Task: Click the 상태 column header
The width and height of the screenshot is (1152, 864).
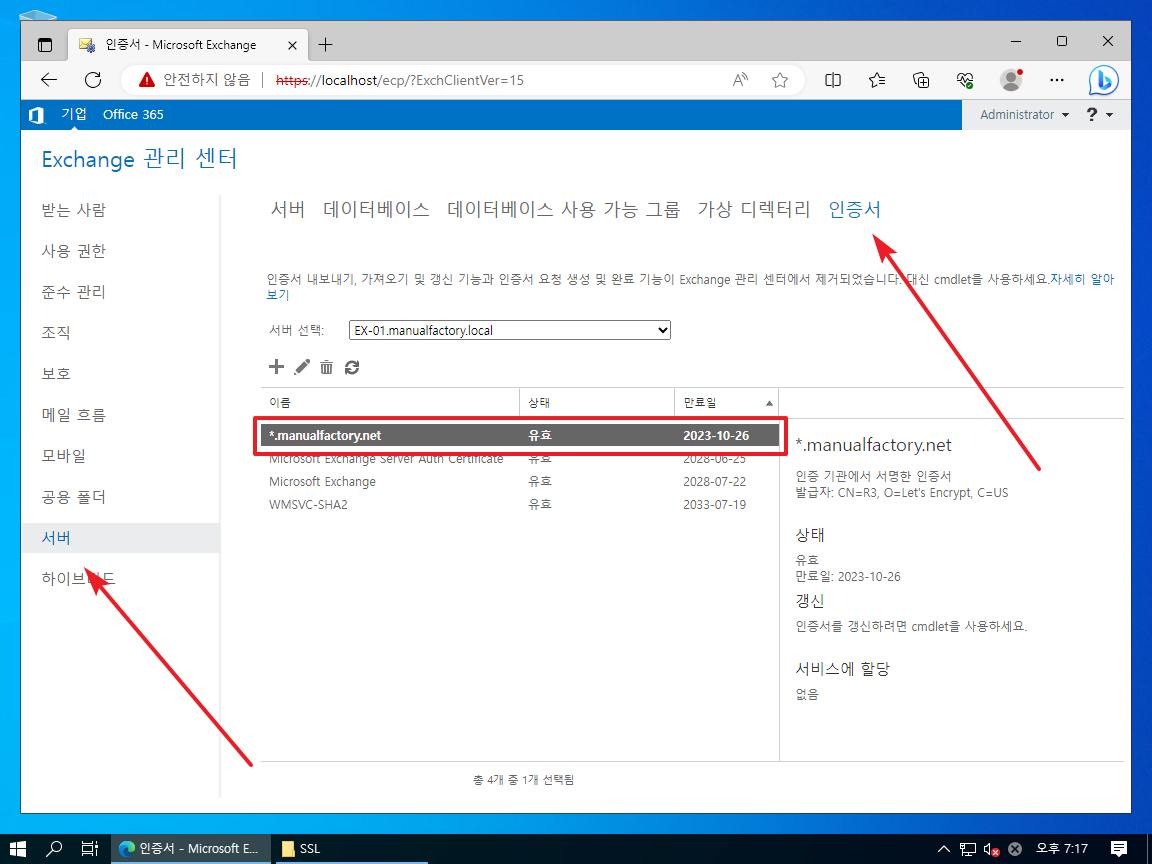Action: (597, 403)
